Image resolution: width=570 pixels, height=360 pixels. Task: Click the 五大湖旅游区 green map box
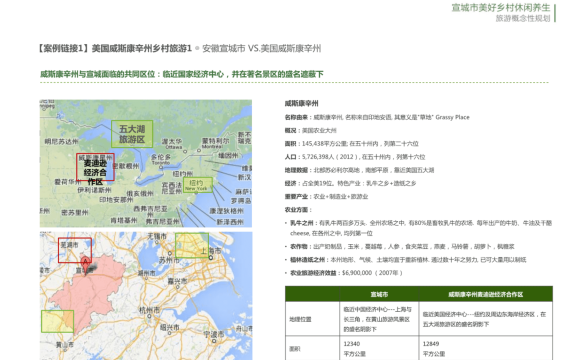click(132, 134)
